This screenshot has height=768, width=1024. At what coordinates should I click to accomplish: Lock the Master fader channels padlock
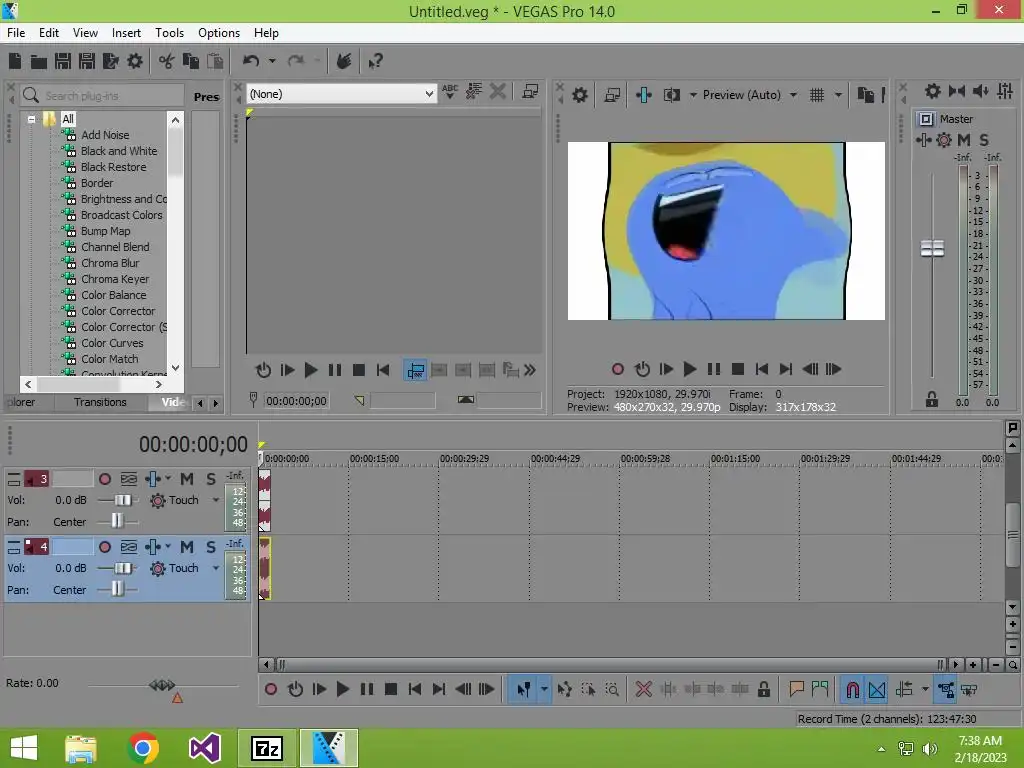[932, 400]
